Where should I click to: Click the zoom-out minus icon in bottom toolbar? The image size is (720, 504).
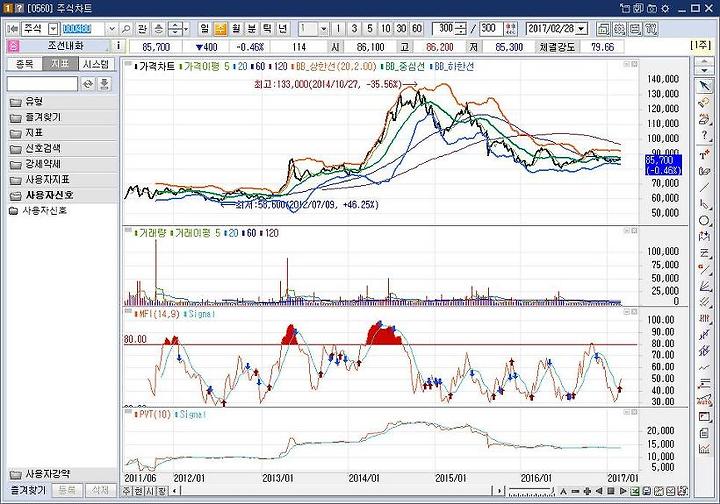click(575, 491)
